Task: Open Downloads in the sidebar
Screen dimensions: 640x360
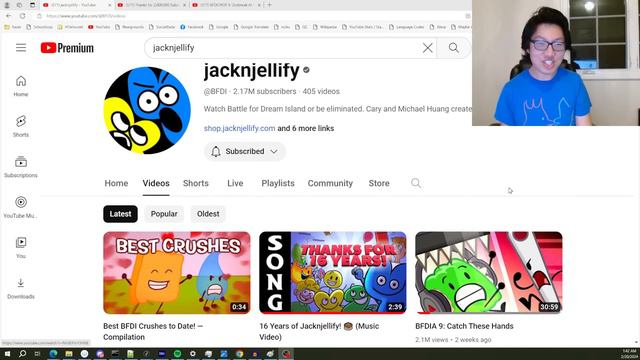Action: tap(21, 288)
